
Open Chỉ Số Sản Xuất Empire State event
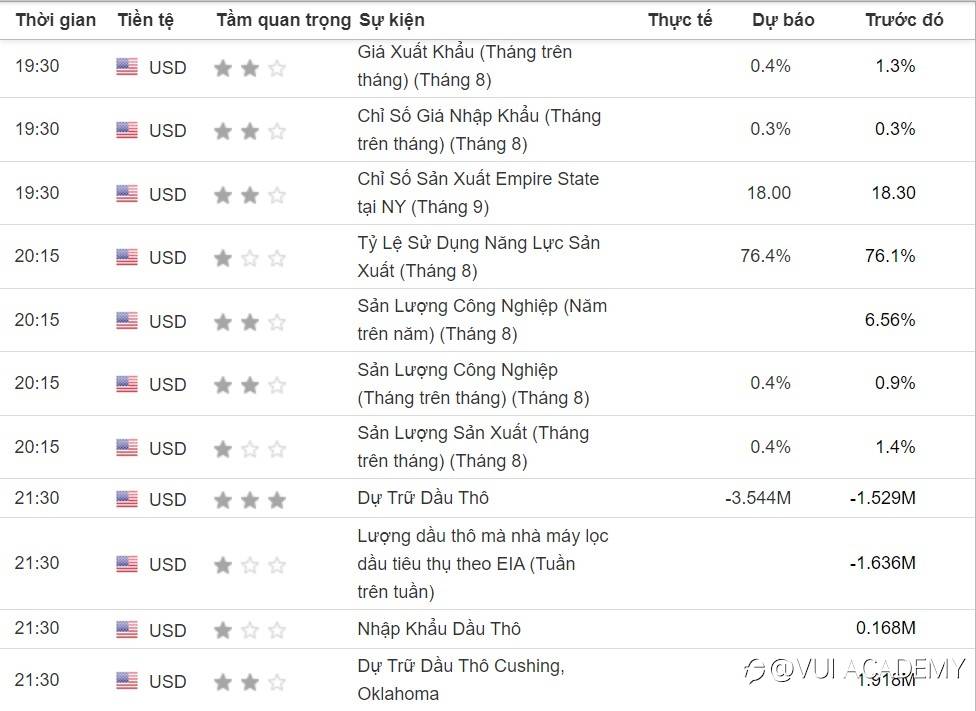point(478,193)
